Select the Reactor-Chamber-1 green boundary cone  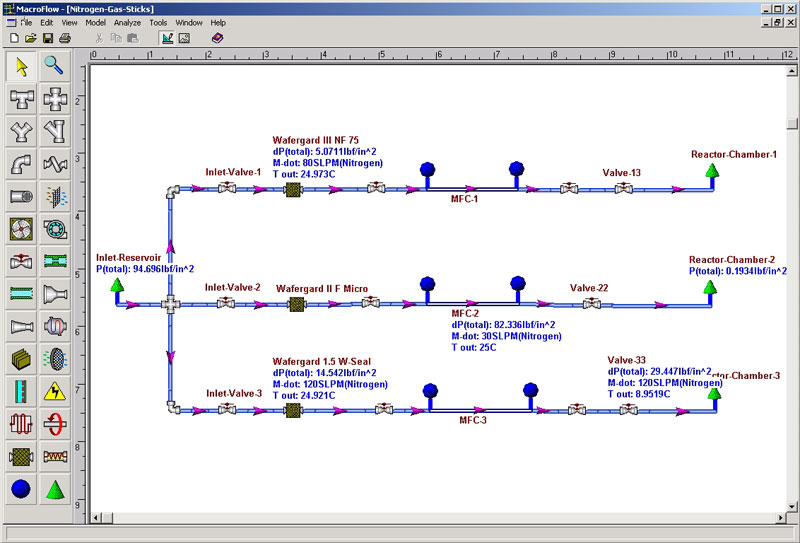[712, 170]
